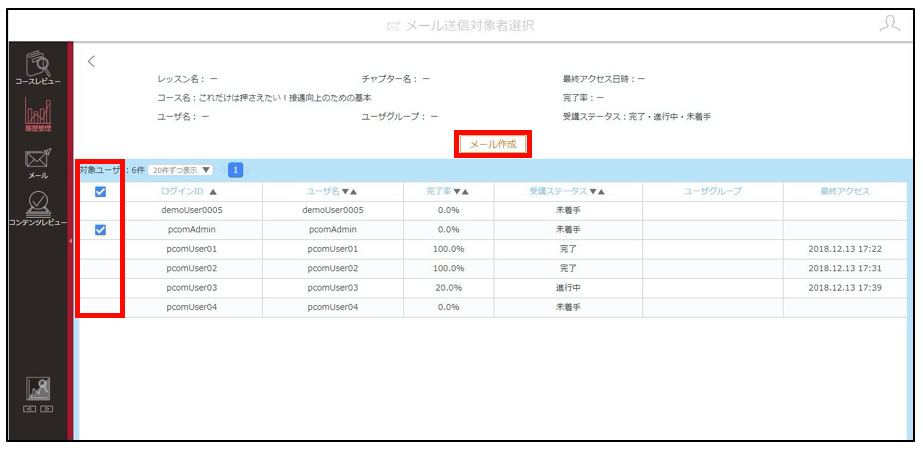The image size is (923, 452).
Task: Uncheck the pcomAdmin row checkbox
Action: [100, 230]
